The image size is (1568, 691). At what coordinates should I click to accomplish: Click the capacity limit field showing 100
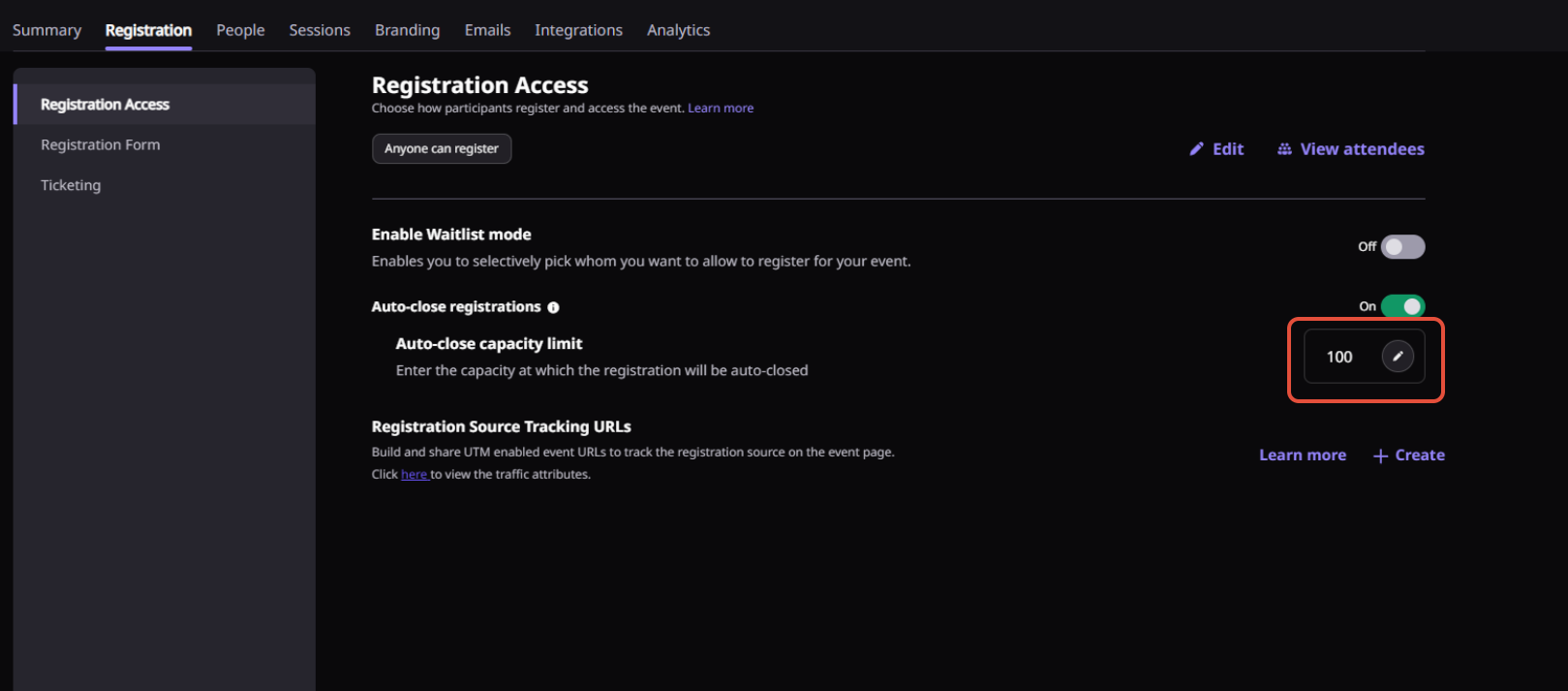coord(1340,357)
